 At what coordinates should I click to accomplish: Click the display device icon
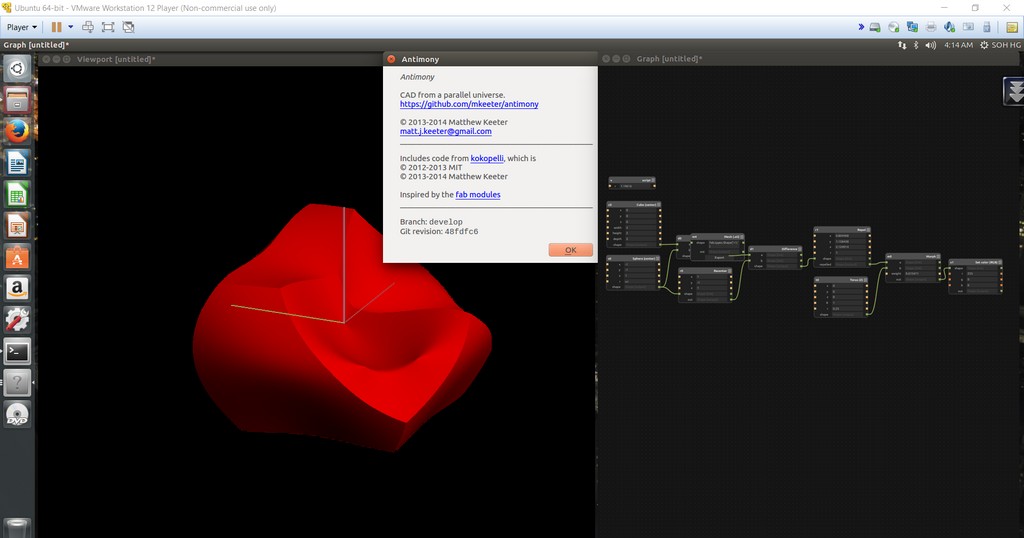[x=968, y=27]
